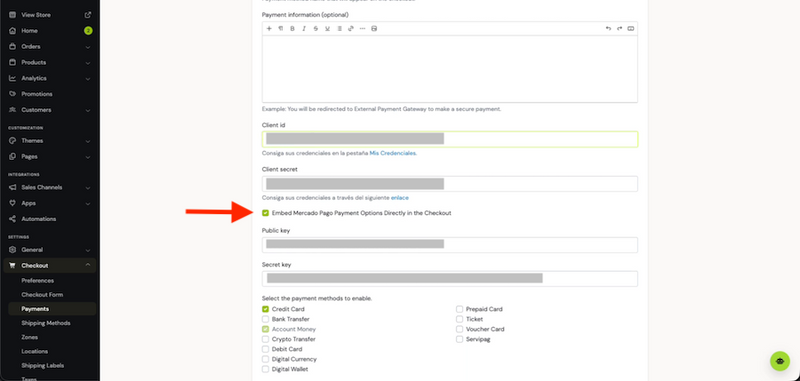Undo the last edit in editor toolbar

coord(608,29)
